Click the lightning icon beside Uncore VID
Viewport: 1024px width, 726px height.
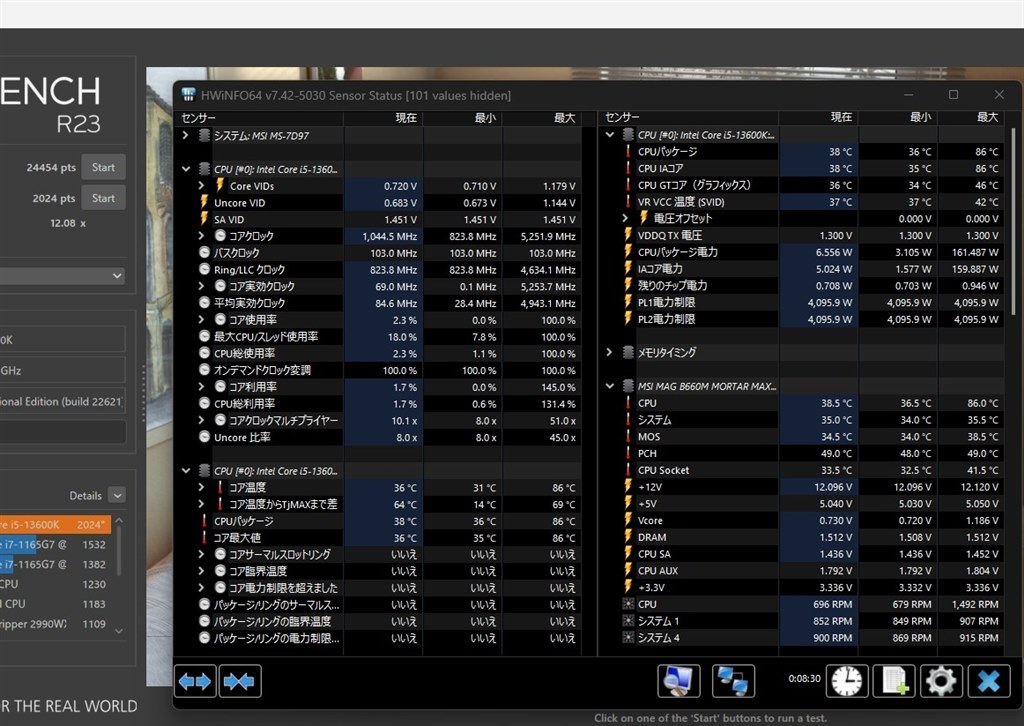point(204,202)
